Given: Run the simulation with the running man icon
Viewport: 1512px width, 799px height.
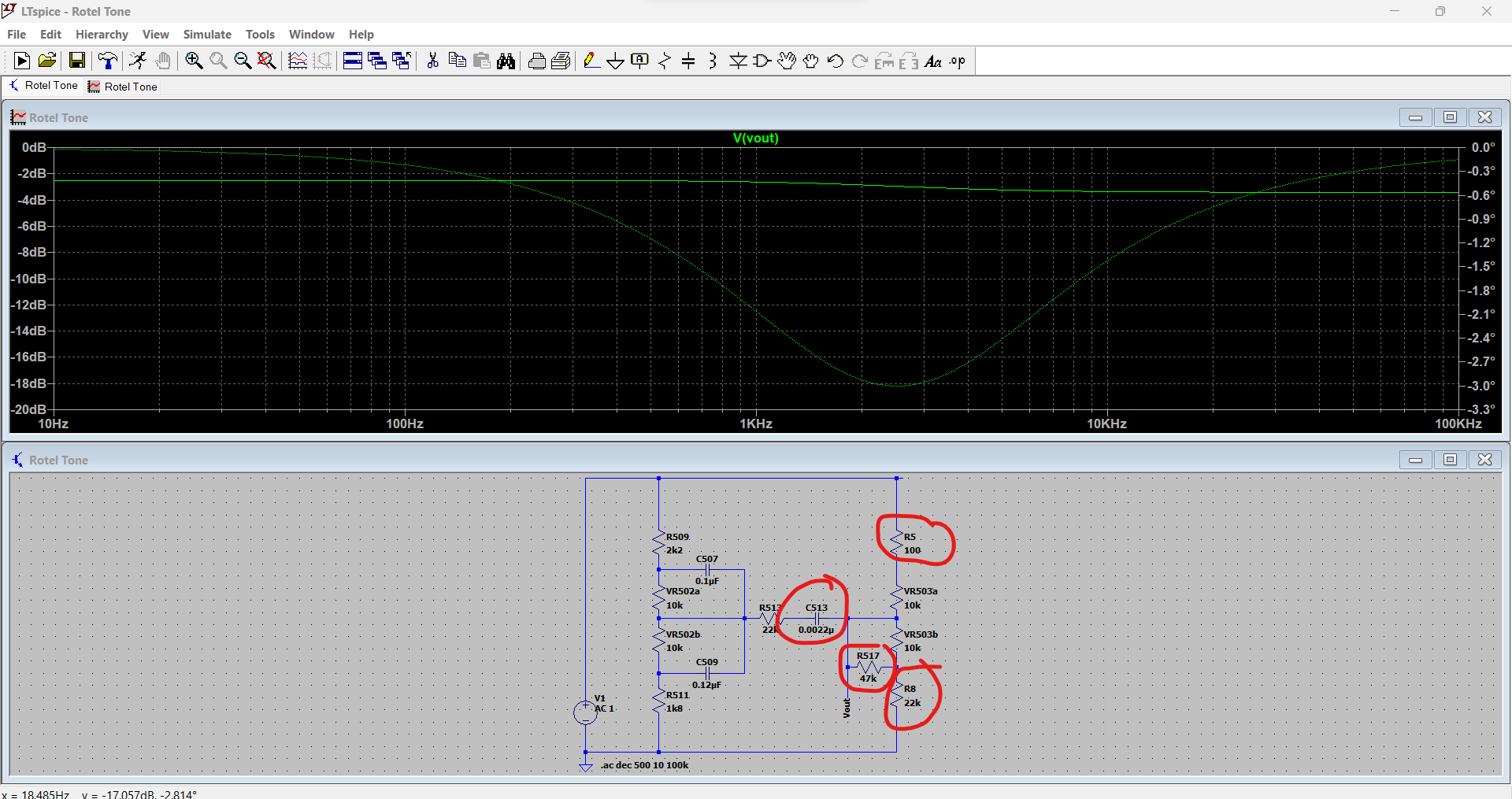Looking at the screenshot, I should pyautogui.click(x=138, y=61).
